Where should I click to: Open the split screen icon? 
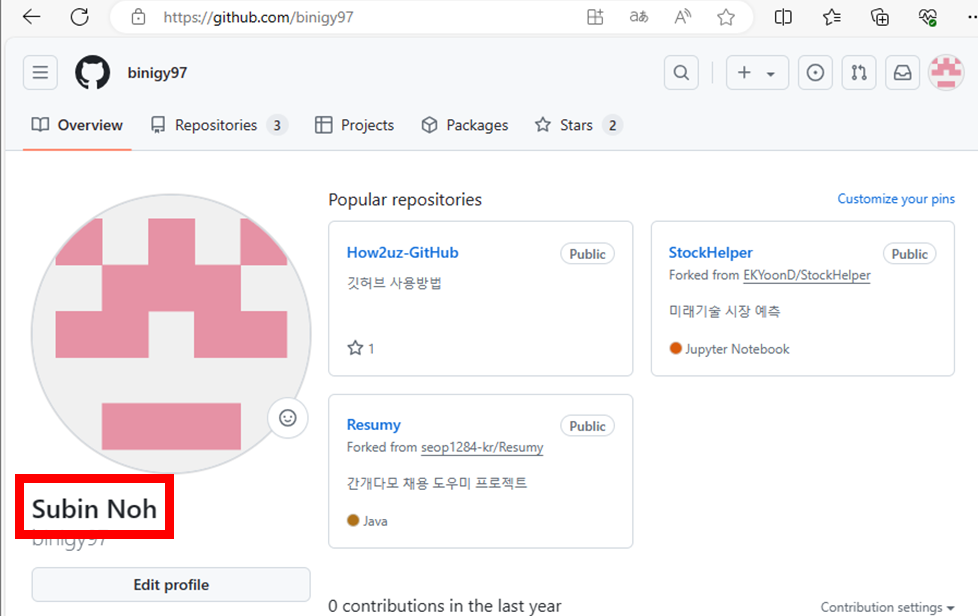click(x=783, y=17)
